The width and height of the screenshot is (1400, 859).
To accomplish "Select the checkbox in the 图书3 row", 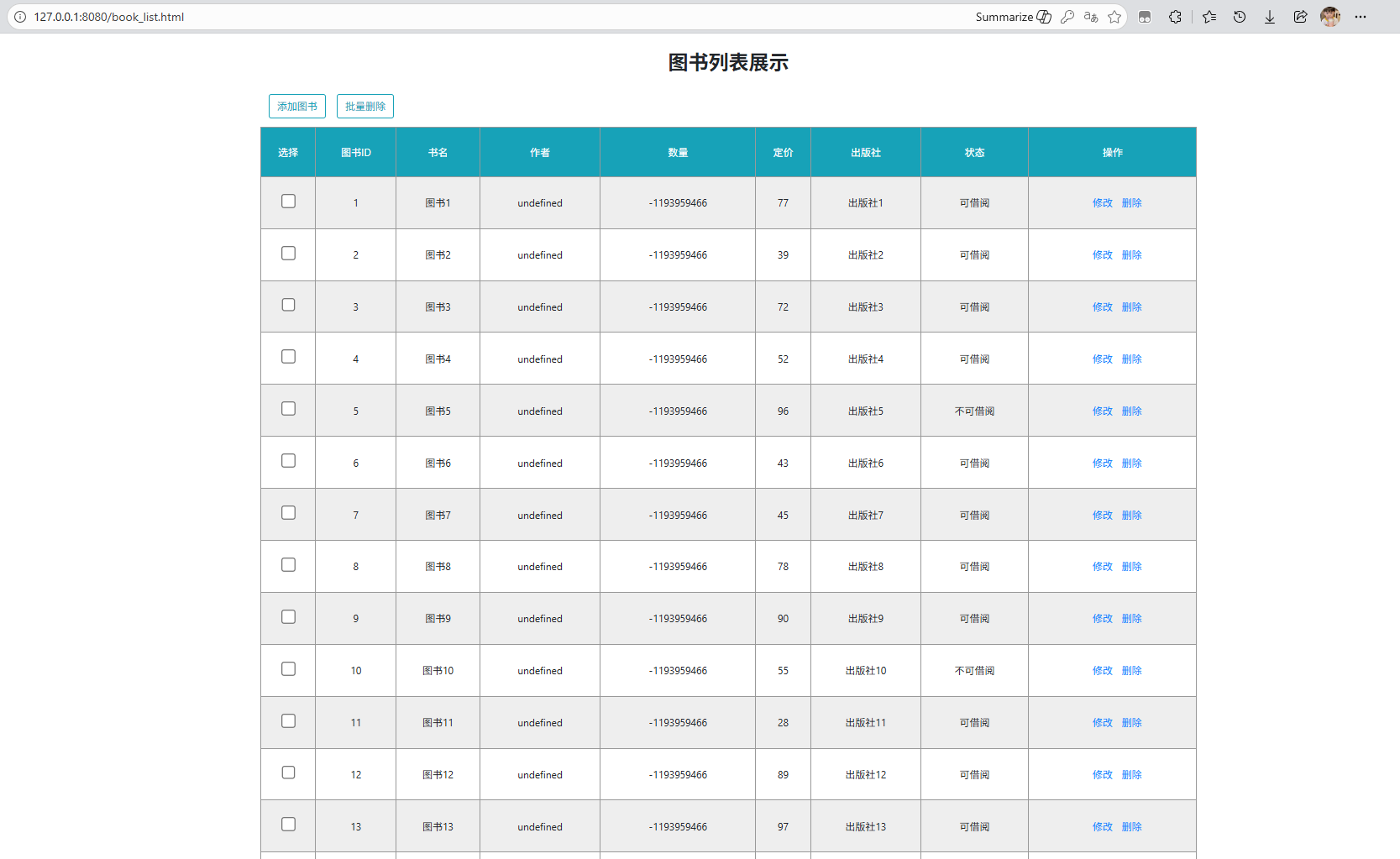I will click(x=288, y=305).
